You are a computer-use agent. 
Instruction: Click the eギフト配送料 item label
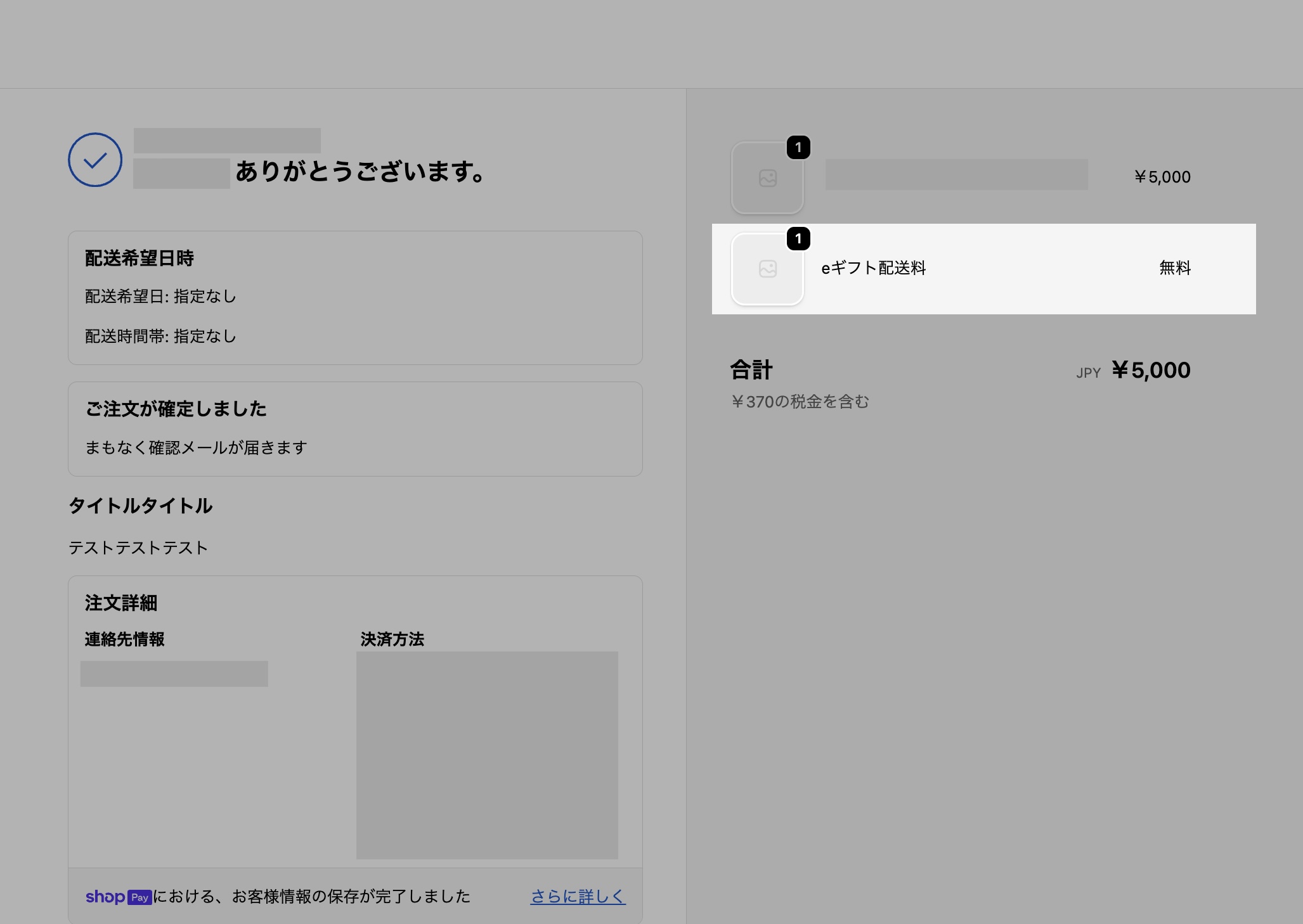(x=873, y=268)
